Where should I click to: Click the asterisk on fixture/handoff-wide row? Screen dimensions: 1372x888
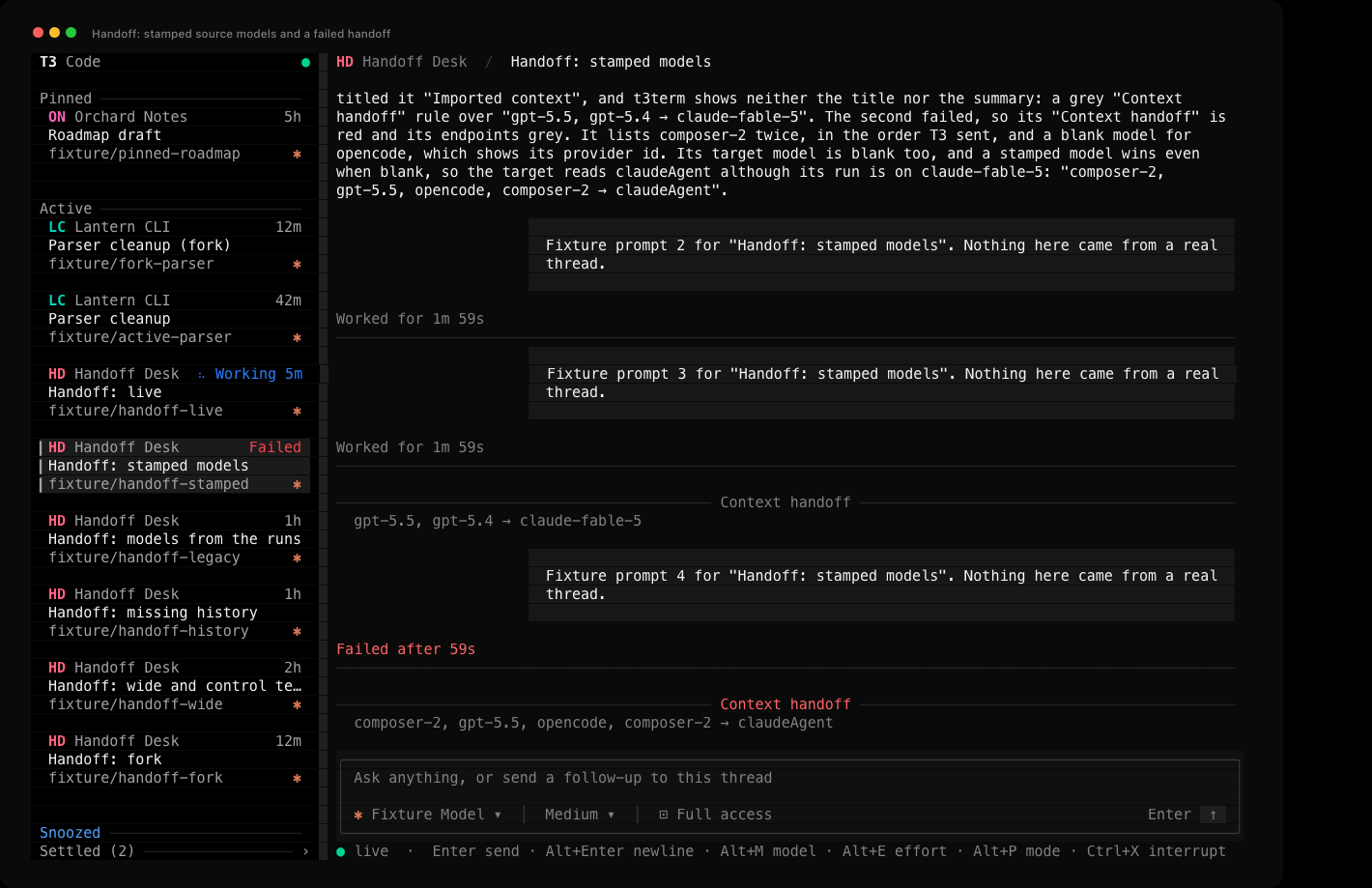(297, 705)
